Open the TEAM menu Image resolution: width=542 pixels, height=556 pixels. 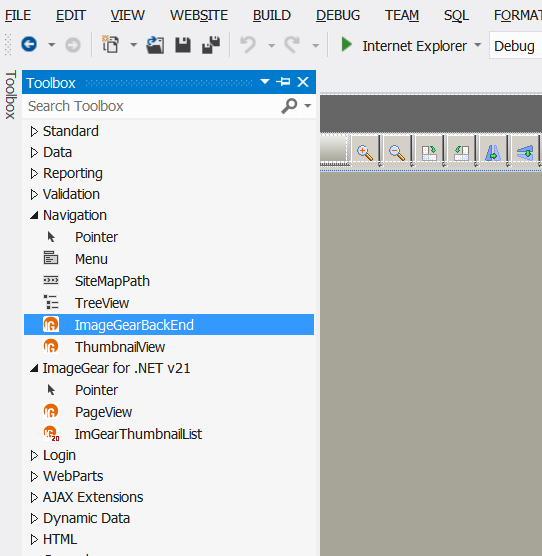point(402,15)
